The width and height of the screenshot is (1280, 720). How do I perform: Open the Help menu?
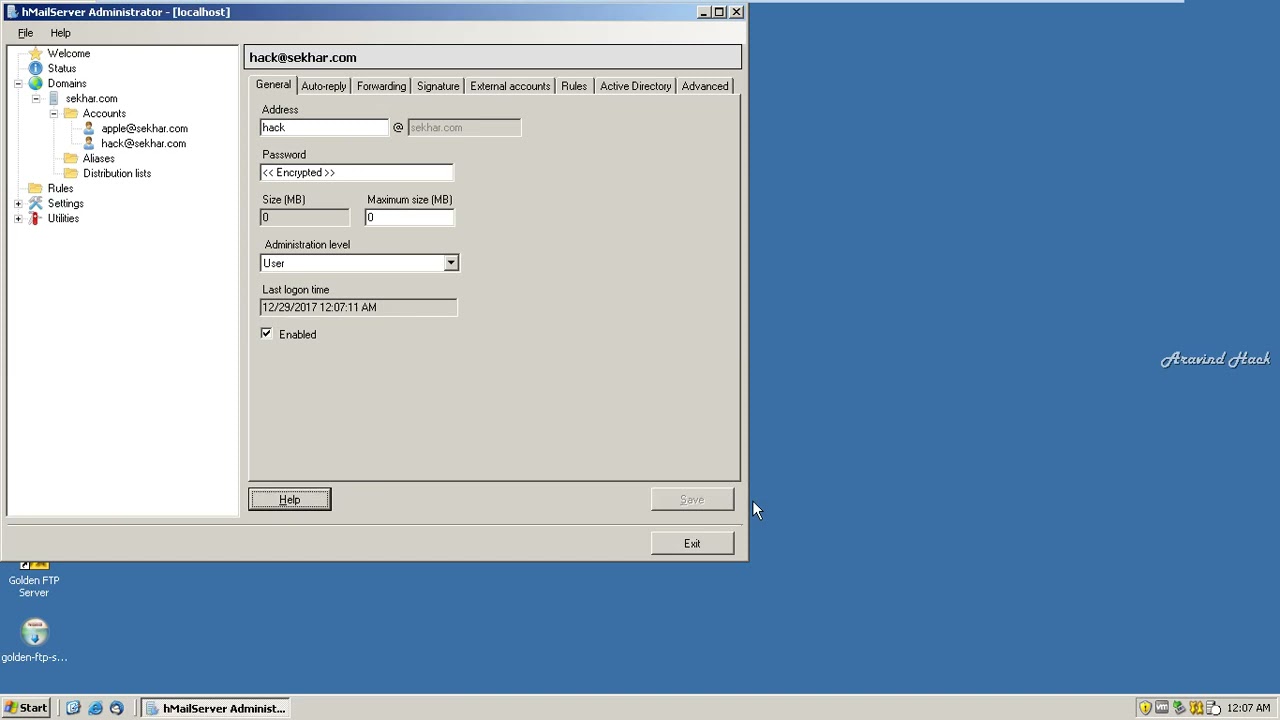60,33
